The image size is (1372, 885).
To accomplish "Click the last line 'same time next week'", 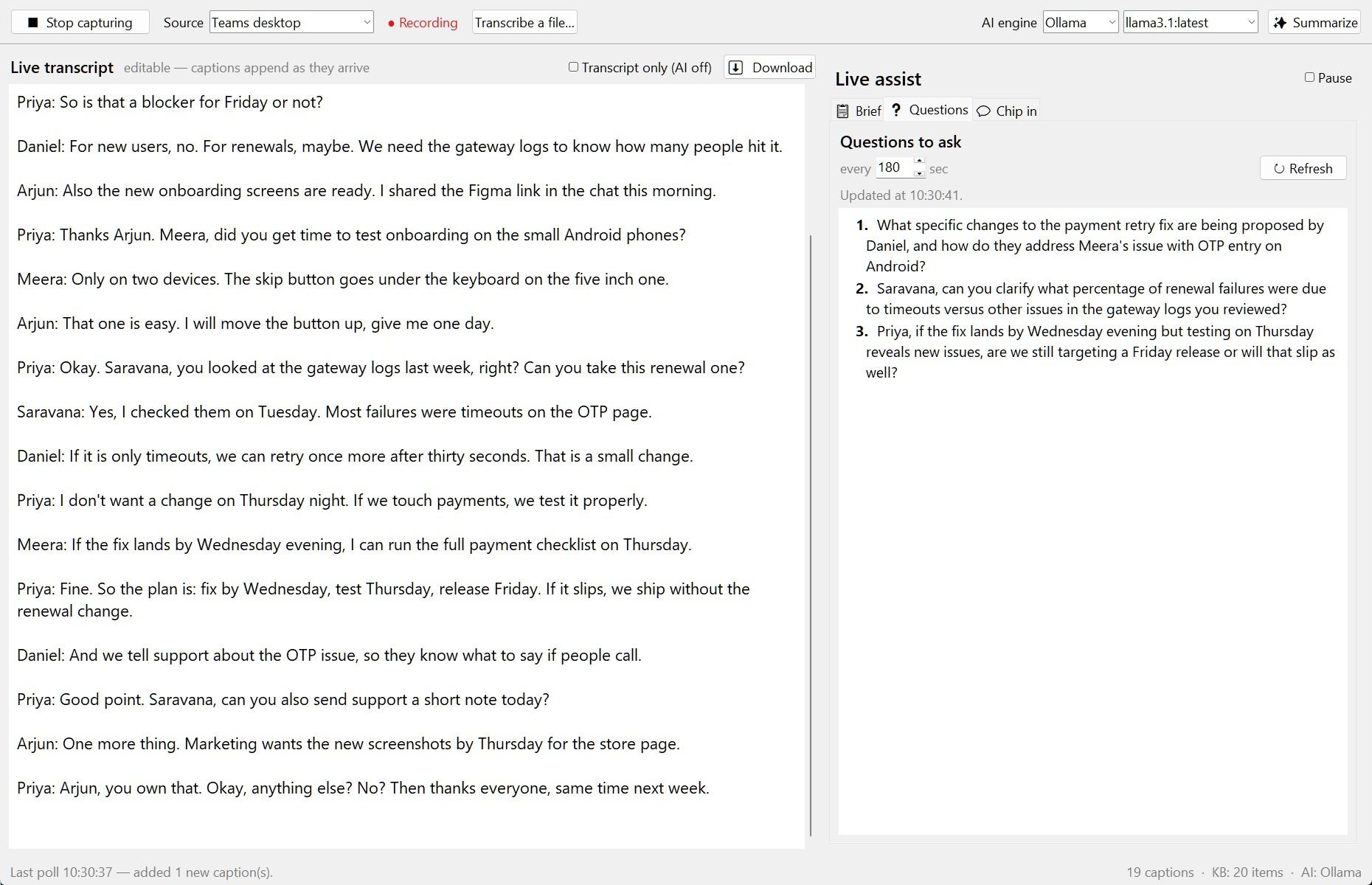I will tap(363, 788).
